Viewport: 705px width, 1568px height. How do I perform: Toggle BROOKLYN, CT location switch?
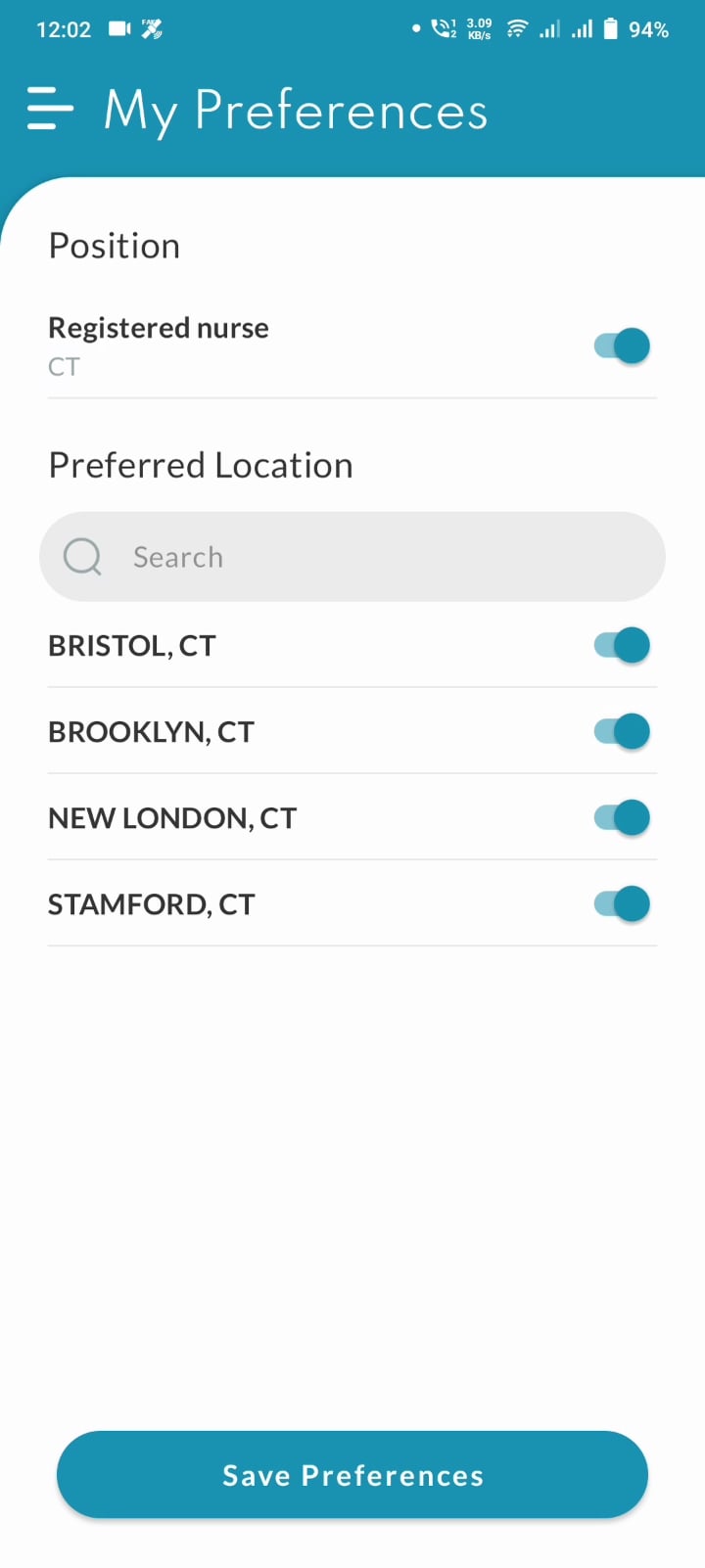622,731
